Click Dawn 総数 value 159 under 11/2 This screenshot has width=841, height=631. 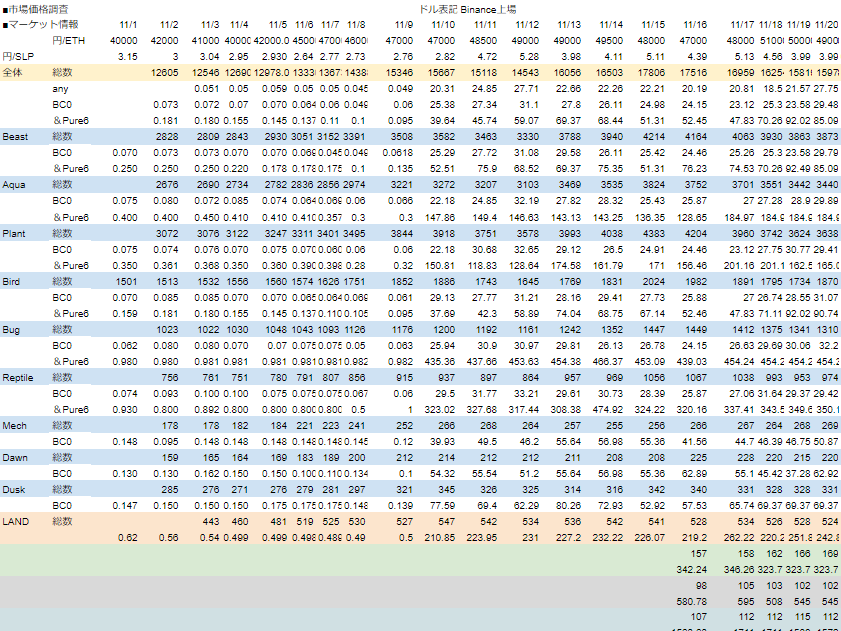click(x=170, y=459)
